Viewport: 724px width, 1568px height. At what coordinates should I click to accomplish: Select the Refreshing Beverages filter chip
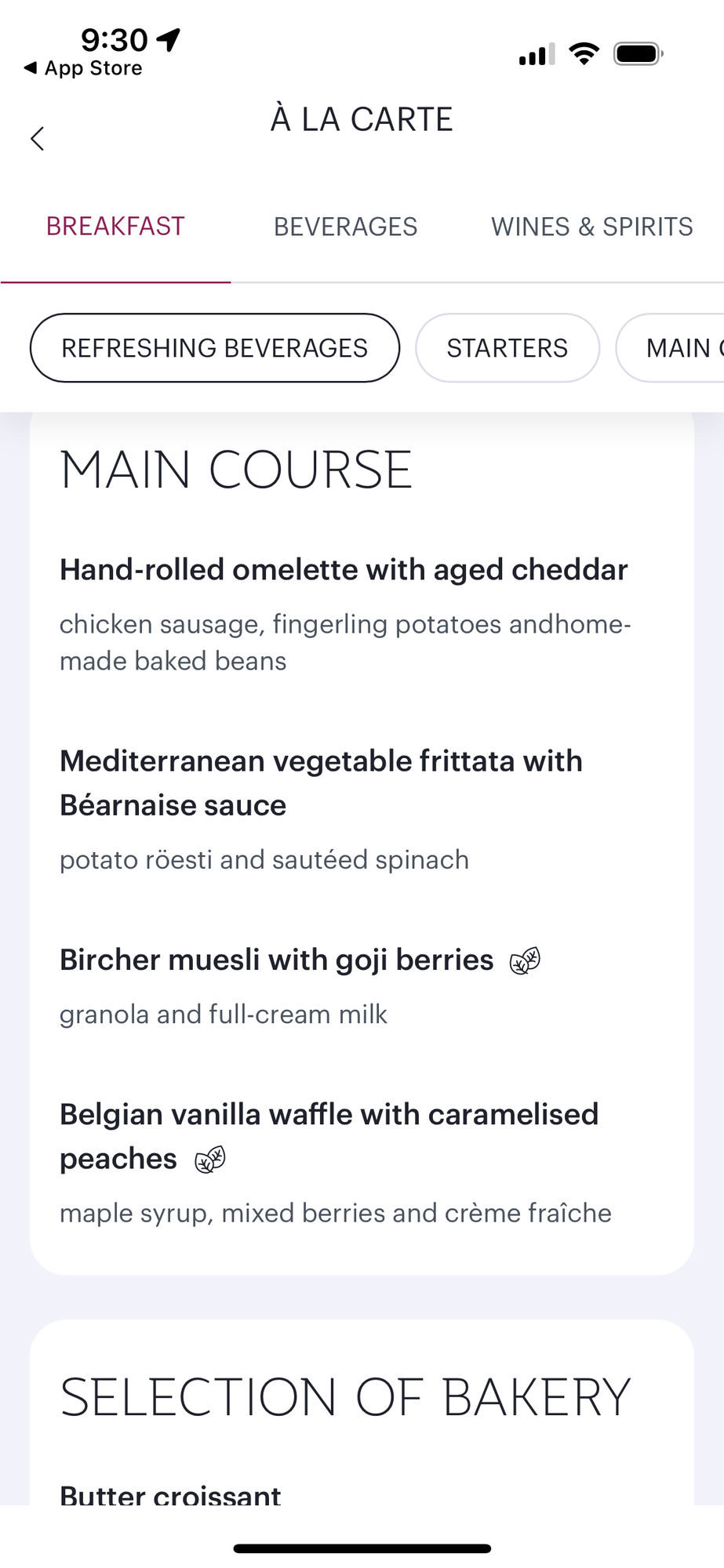(215, 348)
